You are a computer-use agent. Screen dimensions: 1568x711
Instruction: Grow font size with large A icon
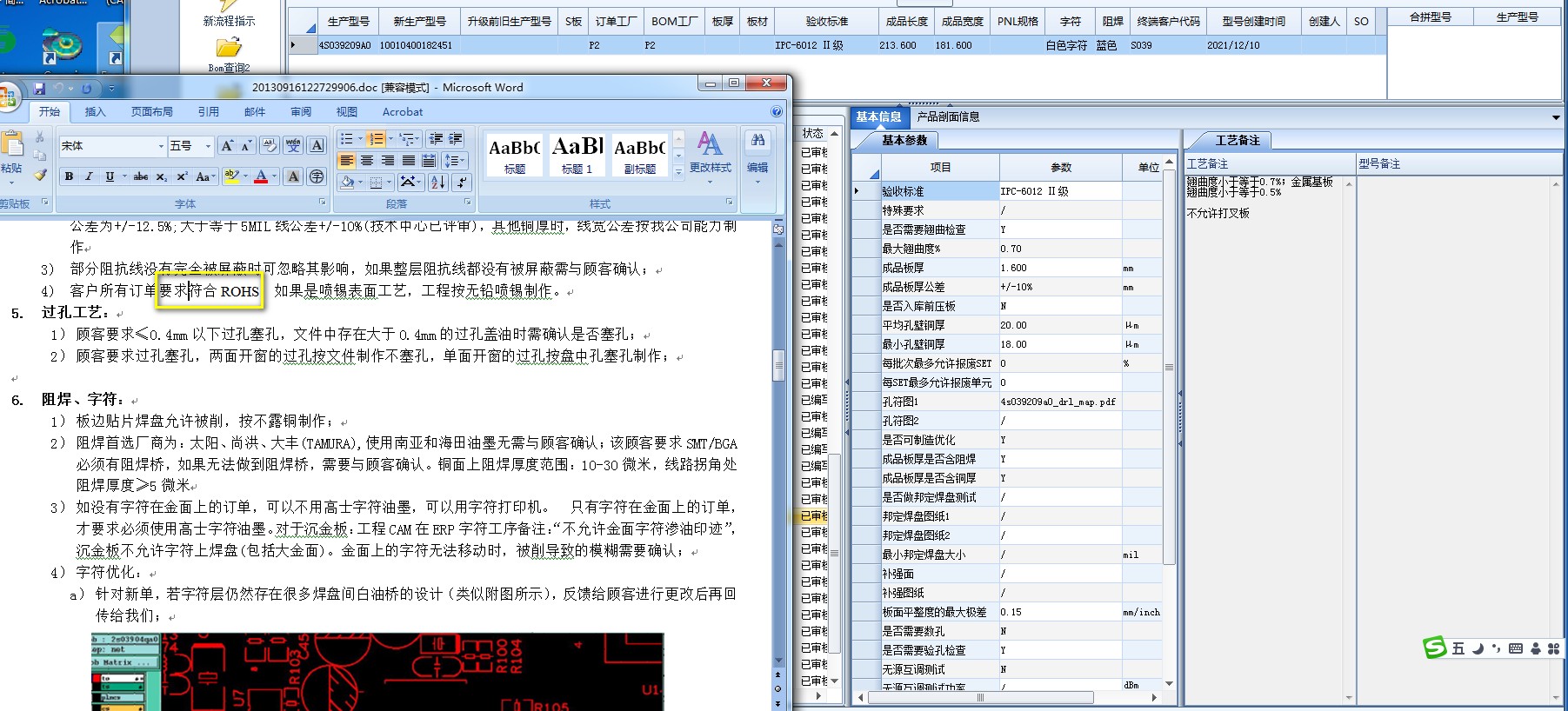pos(227,146)
